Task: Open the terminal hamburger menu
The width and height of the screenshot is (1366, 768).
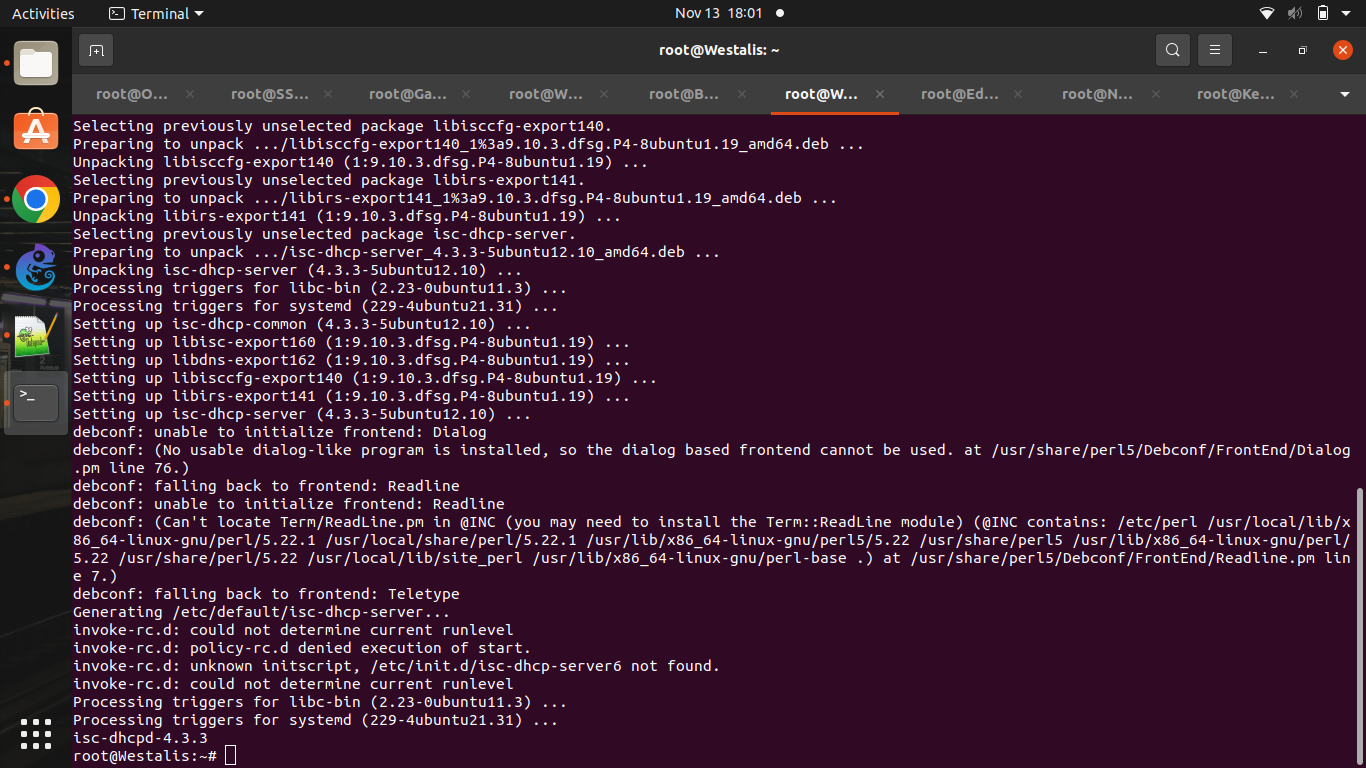Action: click(x=1215, y=50)
